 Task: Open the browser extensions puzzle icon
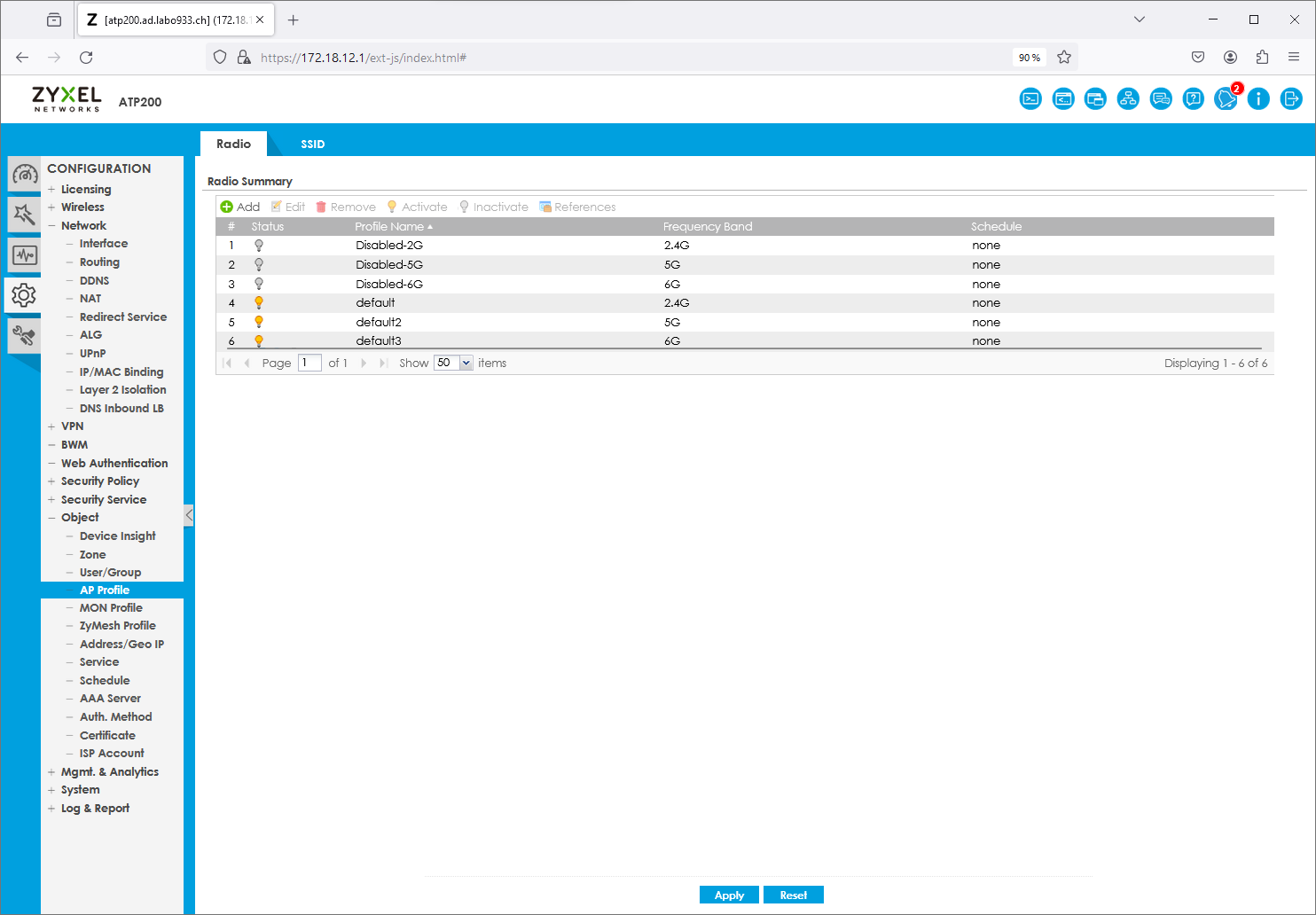point(1262,57)
